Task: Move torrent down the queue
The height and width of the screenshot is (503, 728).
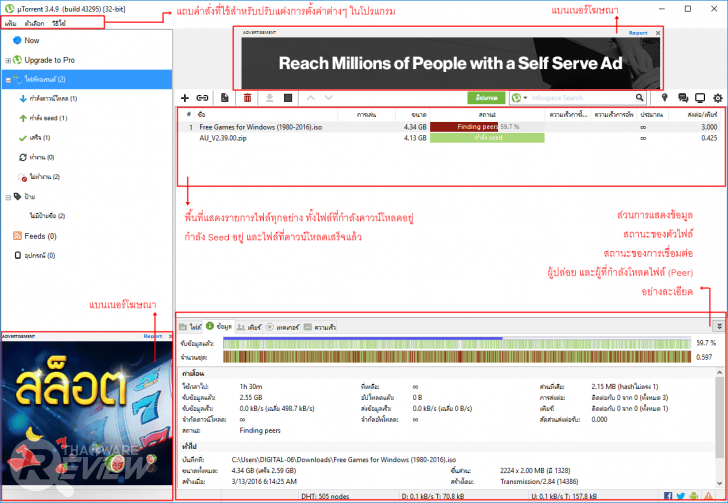Action: [329, 98]
